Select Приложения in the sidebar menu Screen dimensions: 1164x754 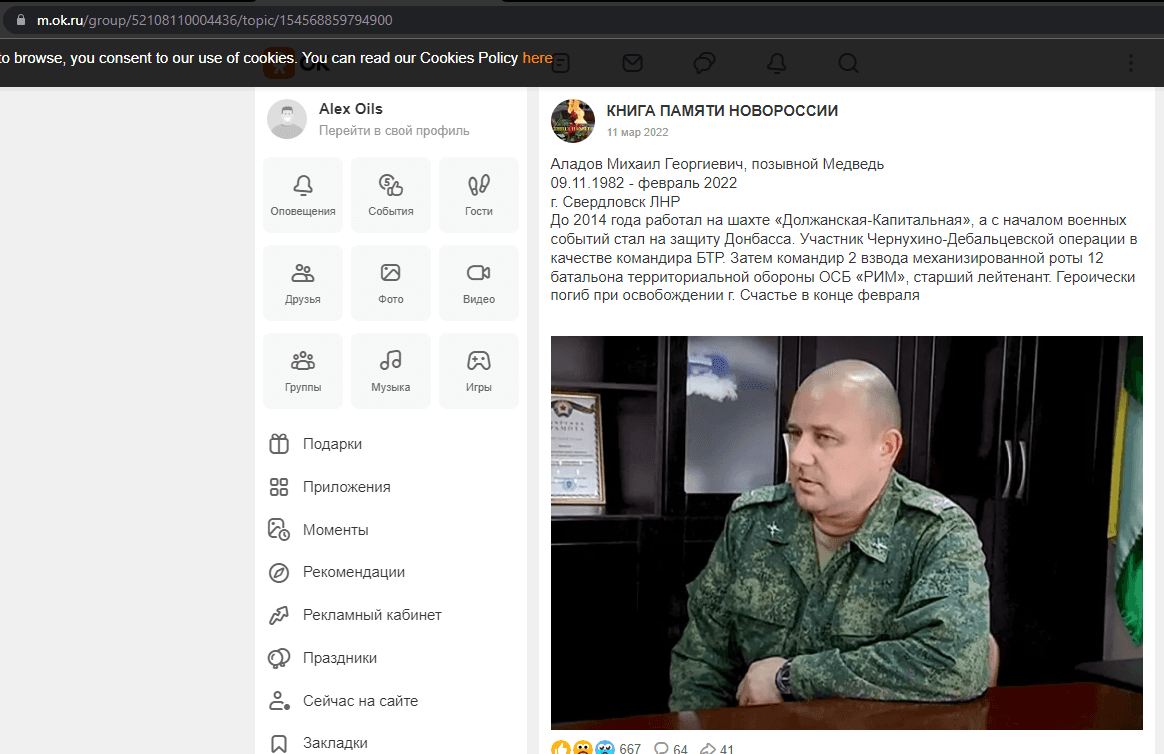tap(346, 487)
